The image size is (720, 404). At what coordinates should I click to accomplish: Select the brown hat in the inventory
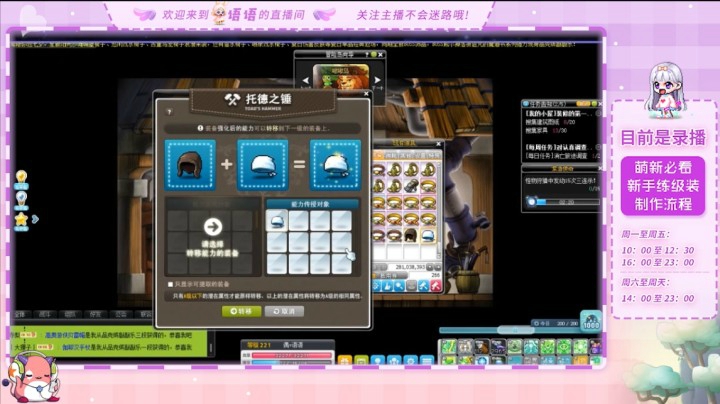(411, 236)
